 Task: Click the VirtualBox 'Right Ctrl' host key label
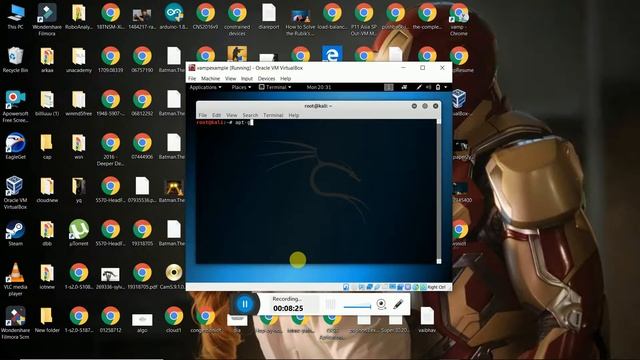tap(437, 287)
